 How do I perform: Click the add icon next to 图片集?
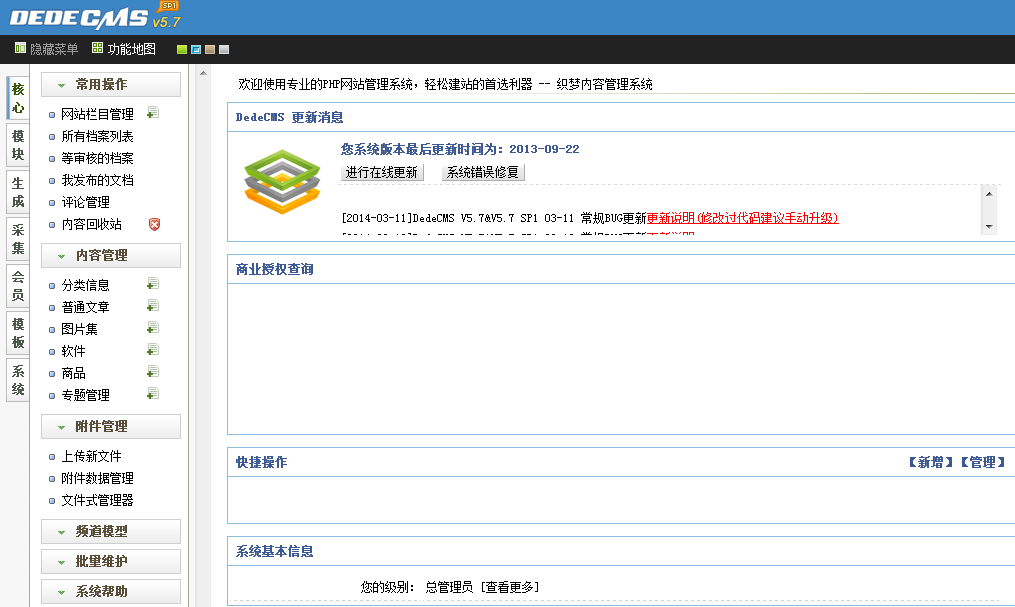click(153, 328)
